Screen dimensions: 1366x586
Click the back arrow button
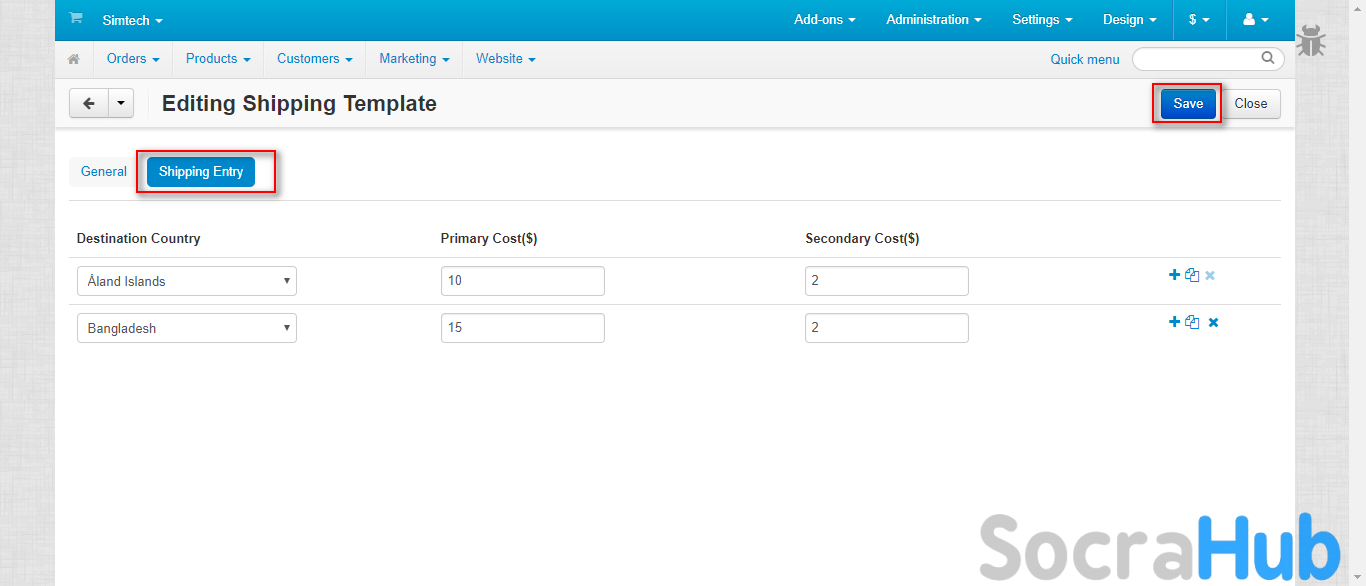point(89,103)
